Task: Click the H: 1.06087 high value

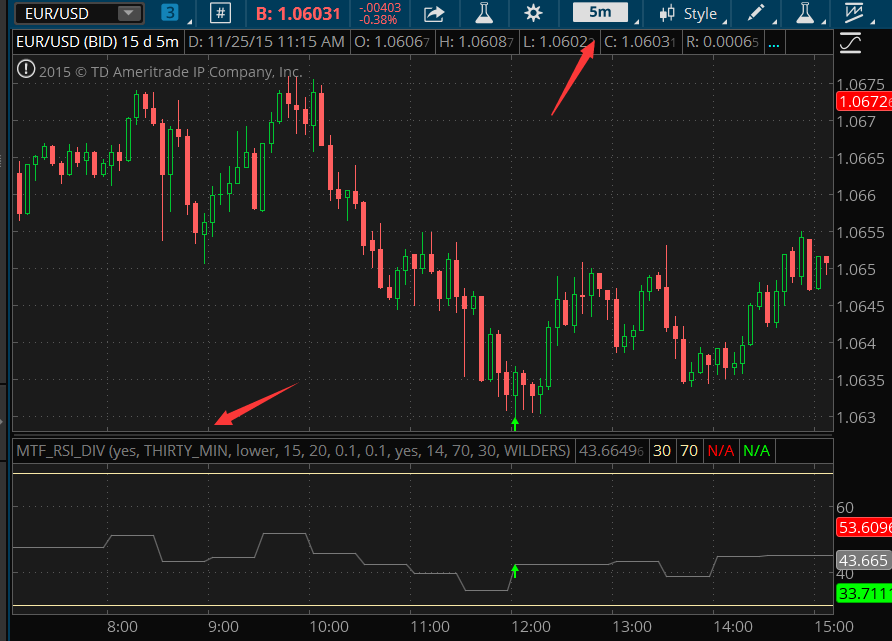Action: tap(476, 42)
